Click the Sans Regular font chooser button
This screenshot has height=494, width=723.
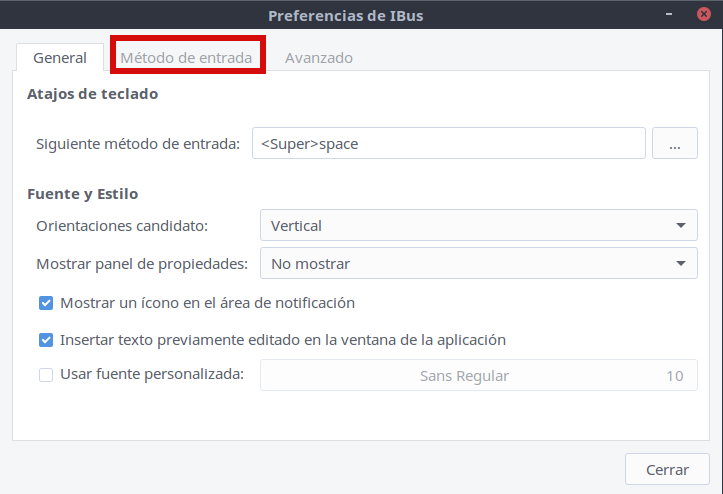[x=478, y=376]
